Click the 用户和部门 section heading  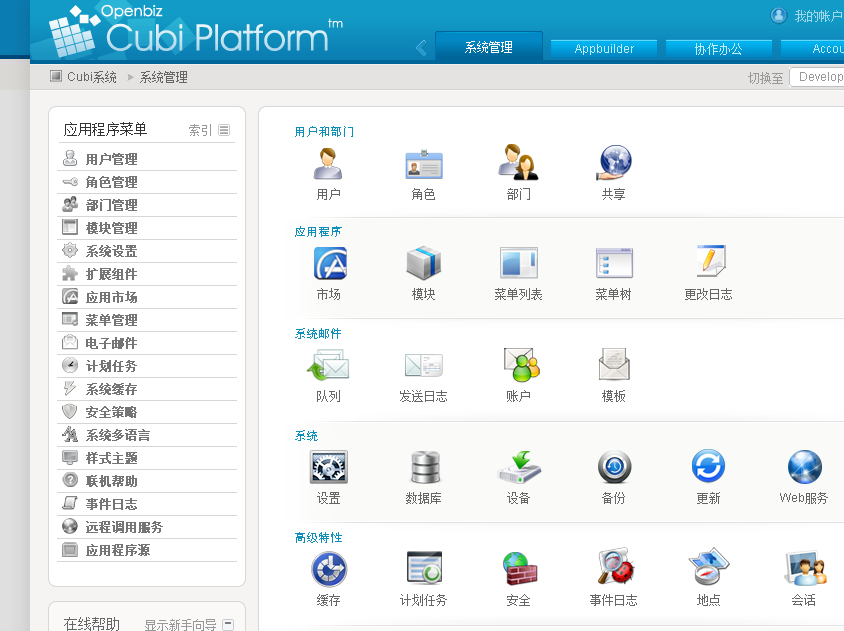[324, 132]
